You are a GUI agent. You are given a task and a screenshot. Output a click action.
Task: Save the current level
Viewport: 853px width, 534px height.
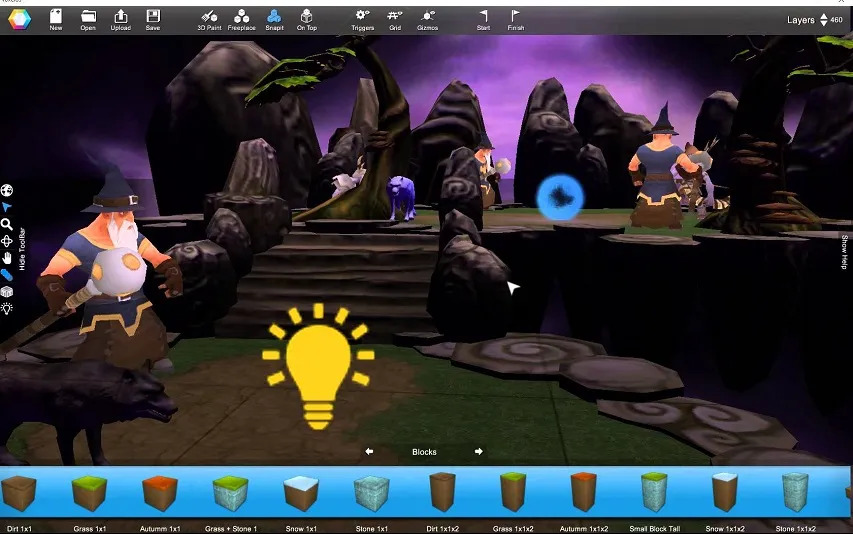click(153, 20)
